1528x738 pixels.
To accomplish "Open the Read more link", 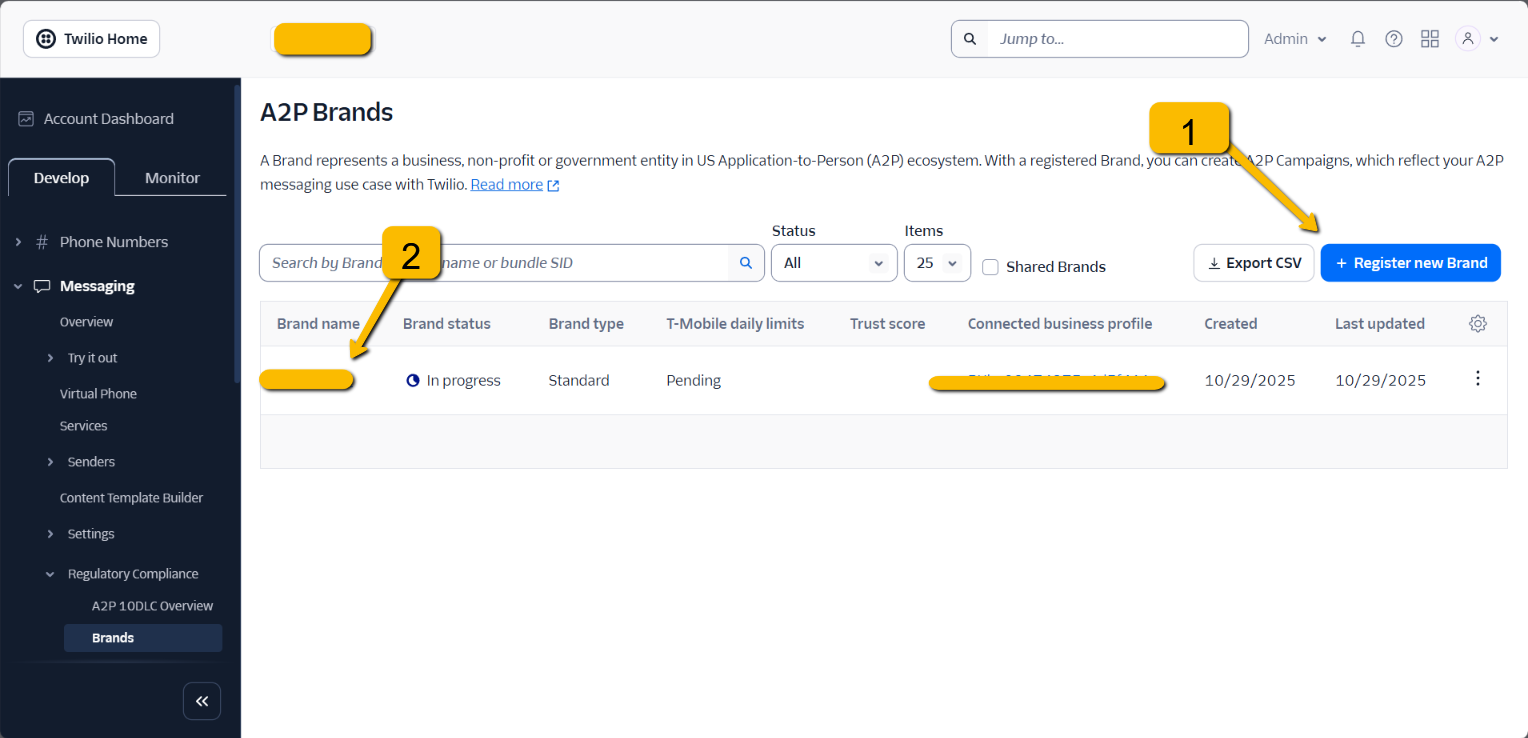I will pyautogui.click(x=506, y=184).
